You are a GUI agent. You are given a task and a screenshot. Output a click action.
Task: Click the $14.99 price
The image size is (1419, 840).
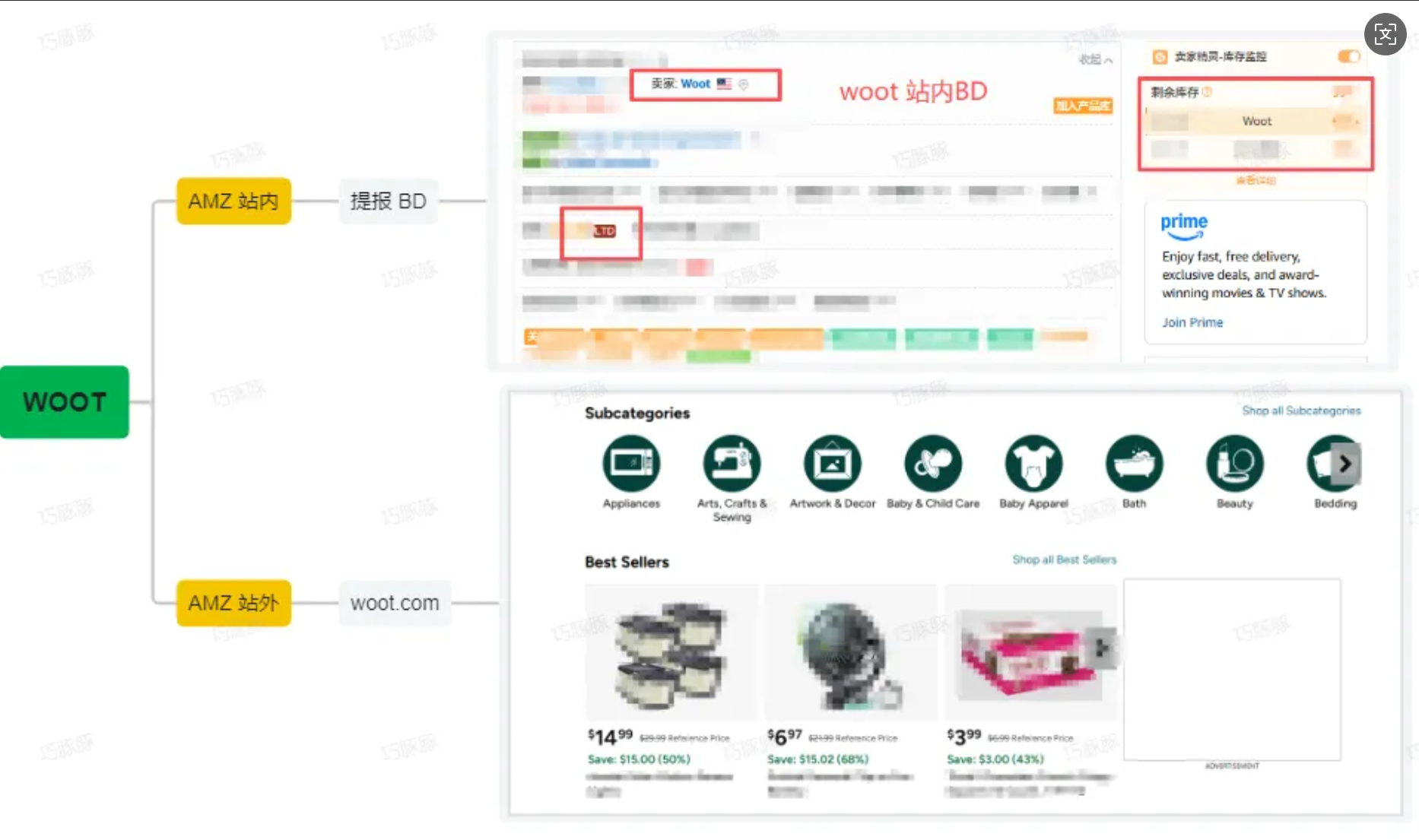tap(610, 737)
